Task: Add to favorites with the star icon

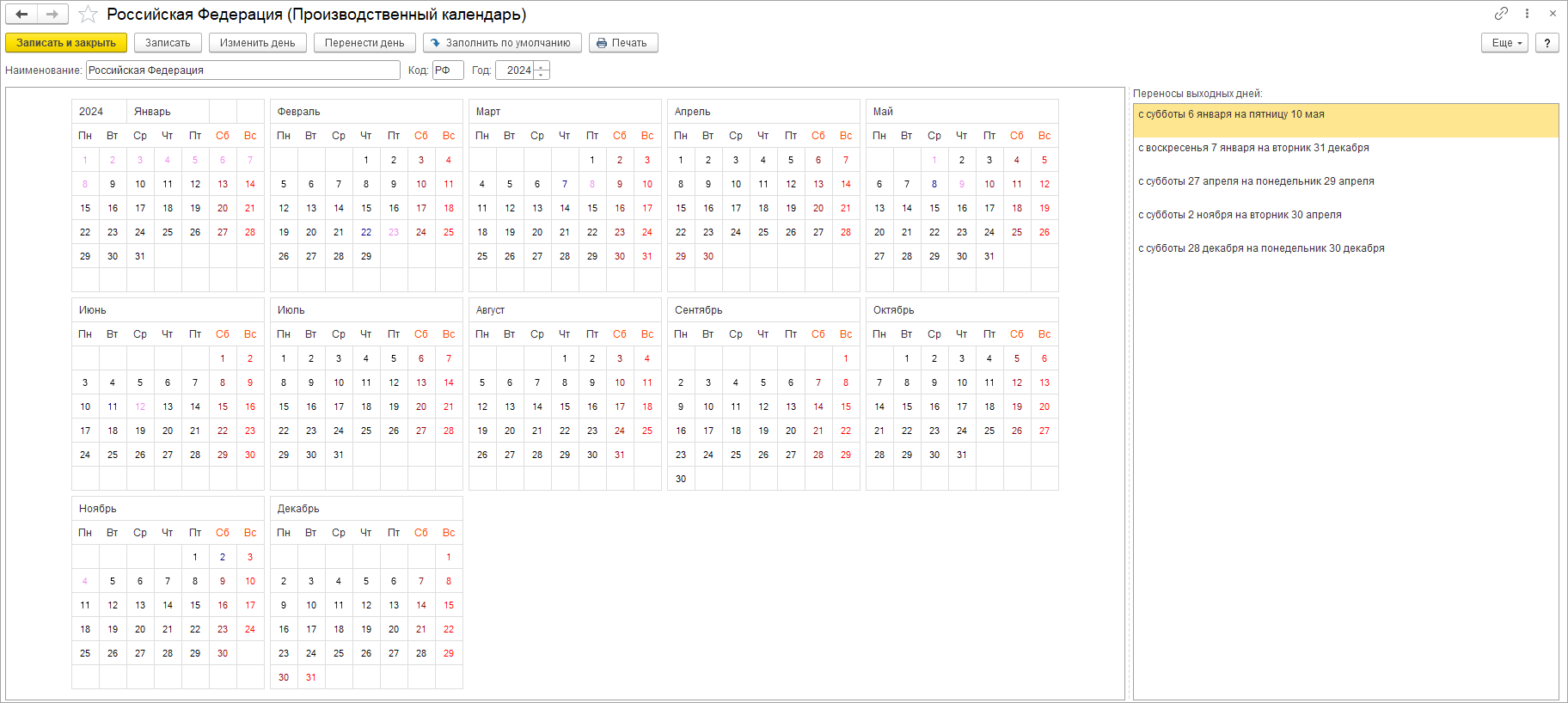Action: 88,15
